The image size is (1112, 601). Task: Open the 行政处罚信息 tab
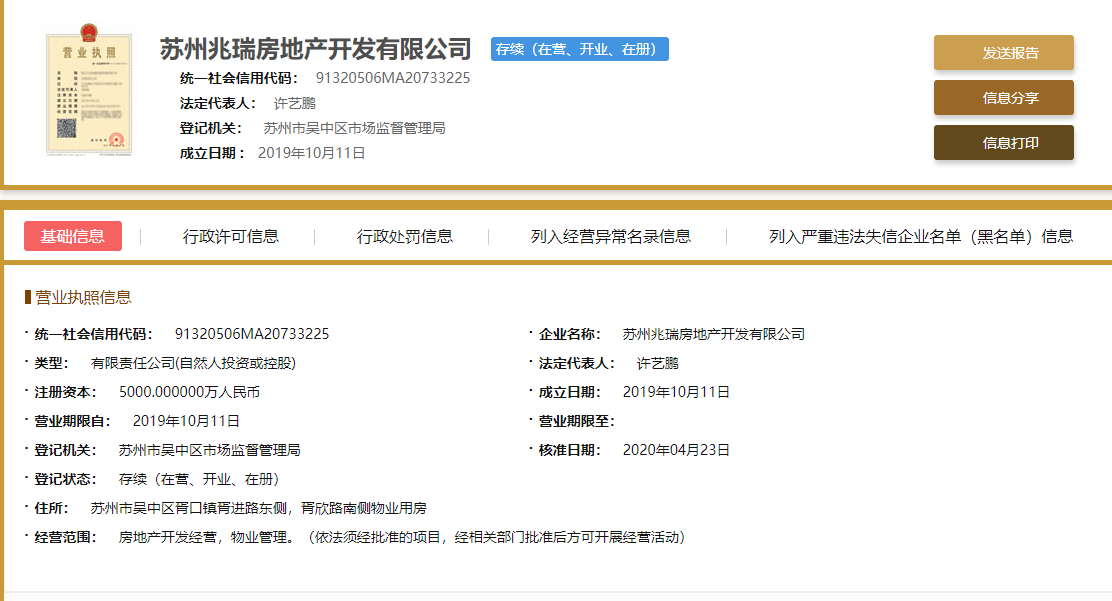(404, 236)
